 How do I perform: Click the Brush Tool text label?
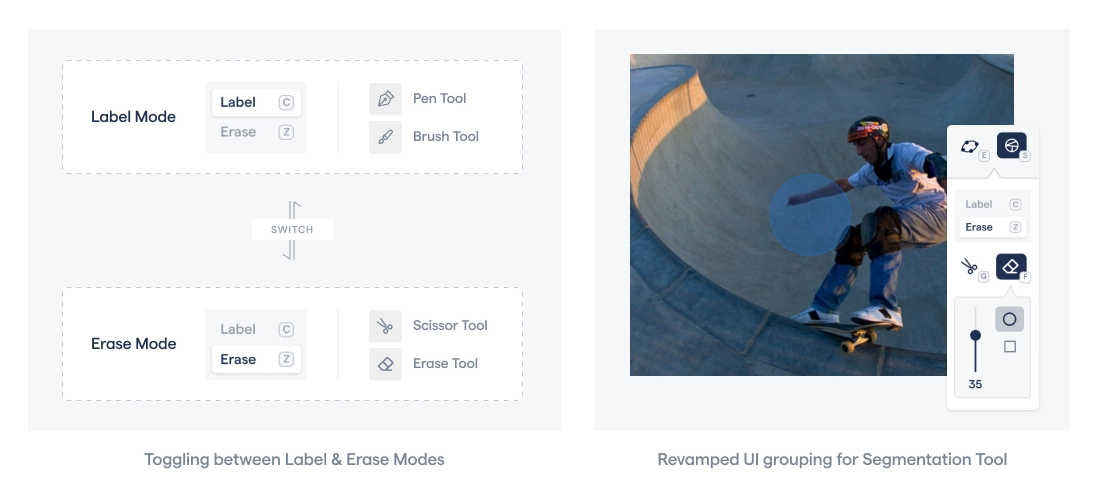pos(446,137)
